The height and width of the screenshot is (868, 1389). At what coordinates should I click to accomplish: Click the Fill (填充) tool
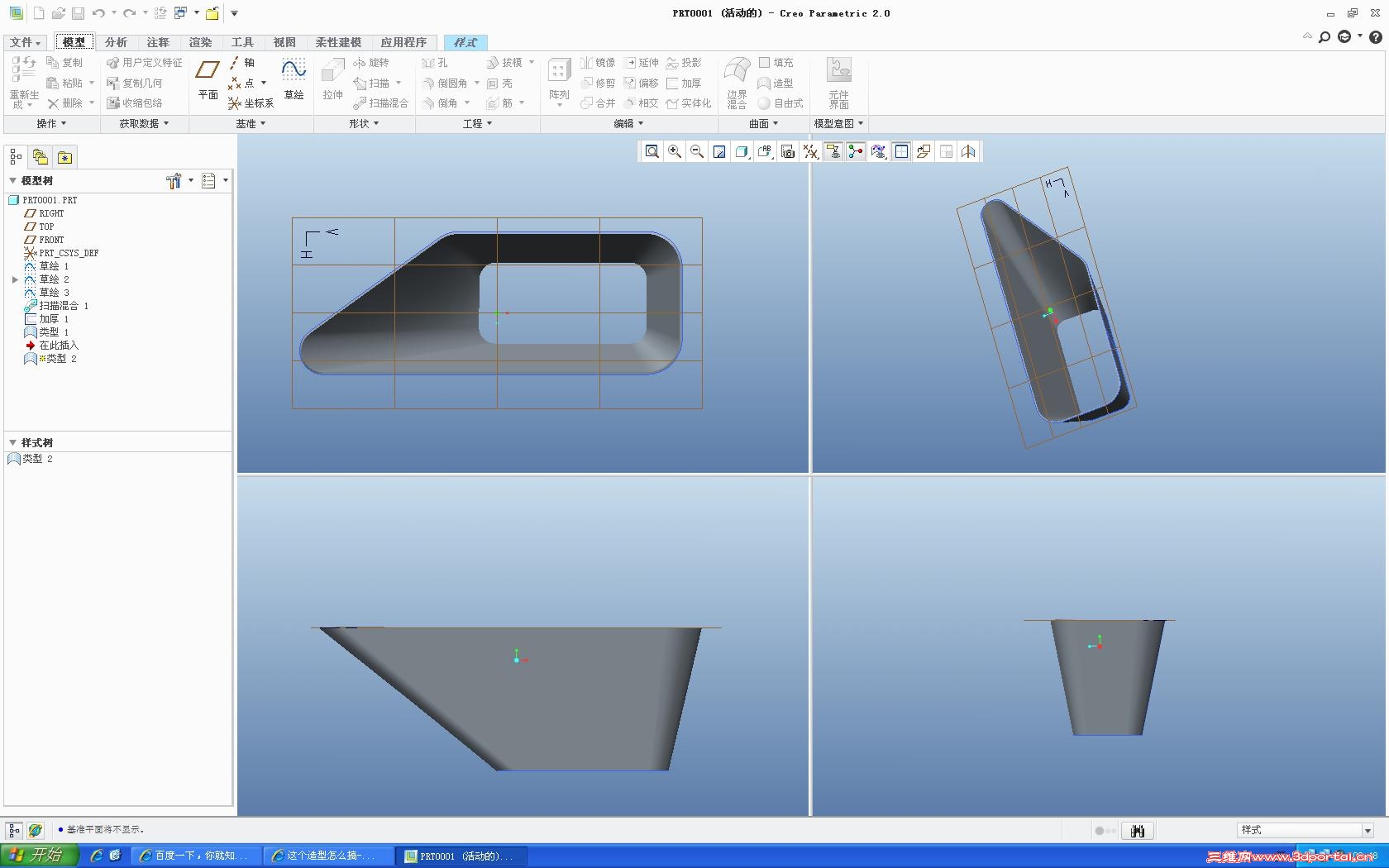click(x=776, y=63)
